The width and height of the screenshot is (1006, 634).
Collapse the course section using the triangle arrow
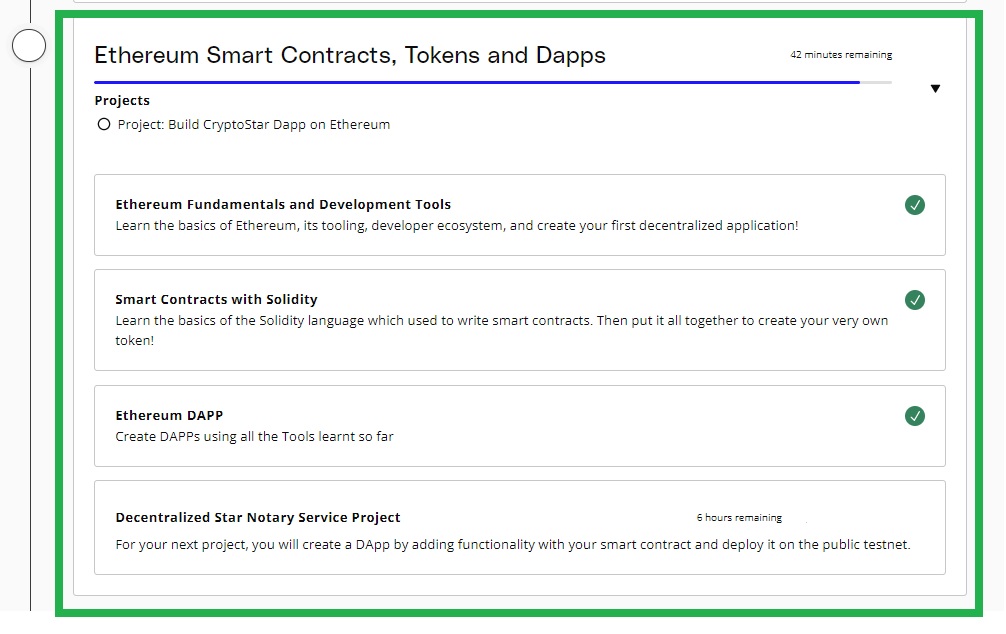tap(936, 88)
